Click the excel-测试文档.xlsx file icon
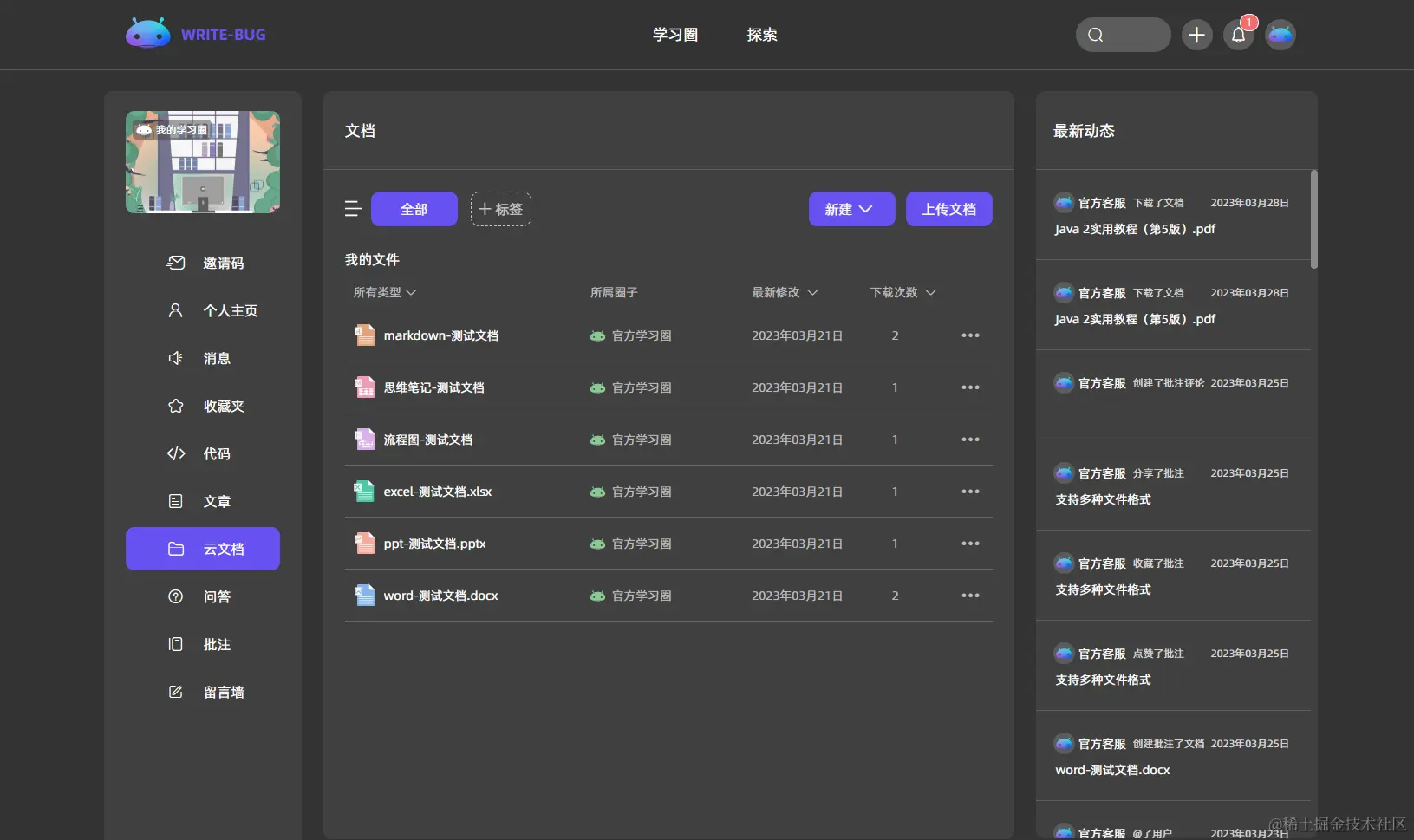The image size is (1414, 840). point(364,492)
